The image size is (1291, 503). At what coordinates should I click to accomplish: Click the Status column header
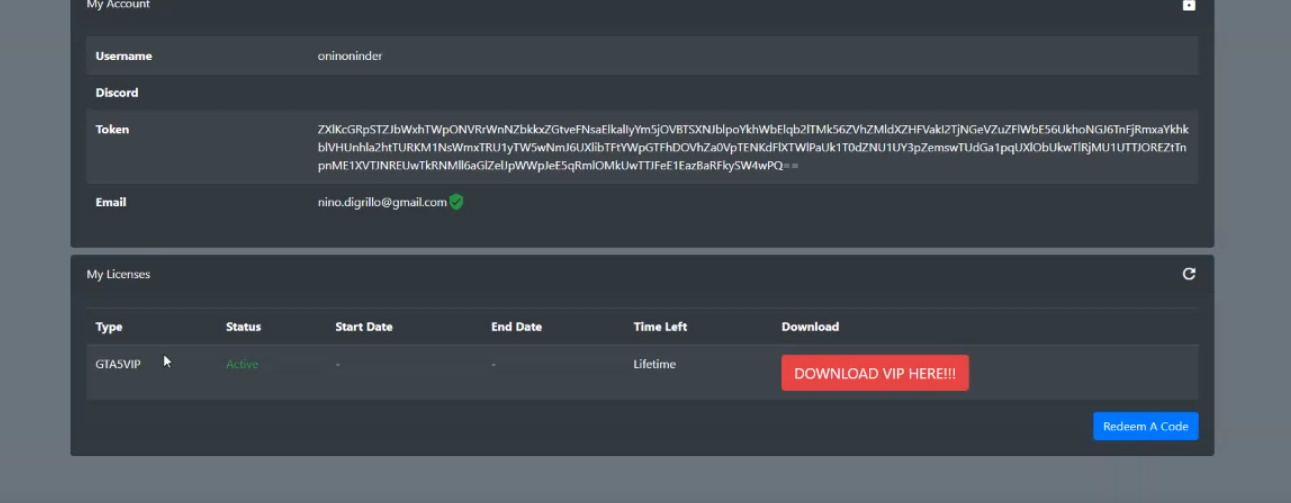243,327
